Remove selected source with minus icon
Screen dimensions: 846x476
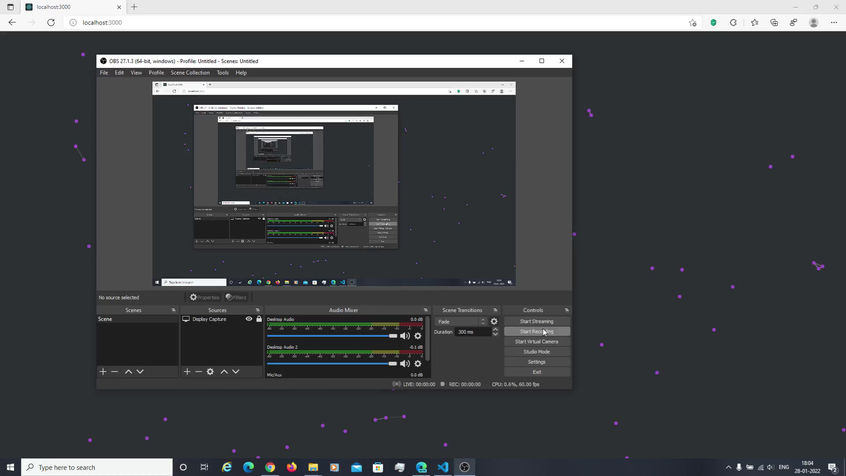[199, 371]
